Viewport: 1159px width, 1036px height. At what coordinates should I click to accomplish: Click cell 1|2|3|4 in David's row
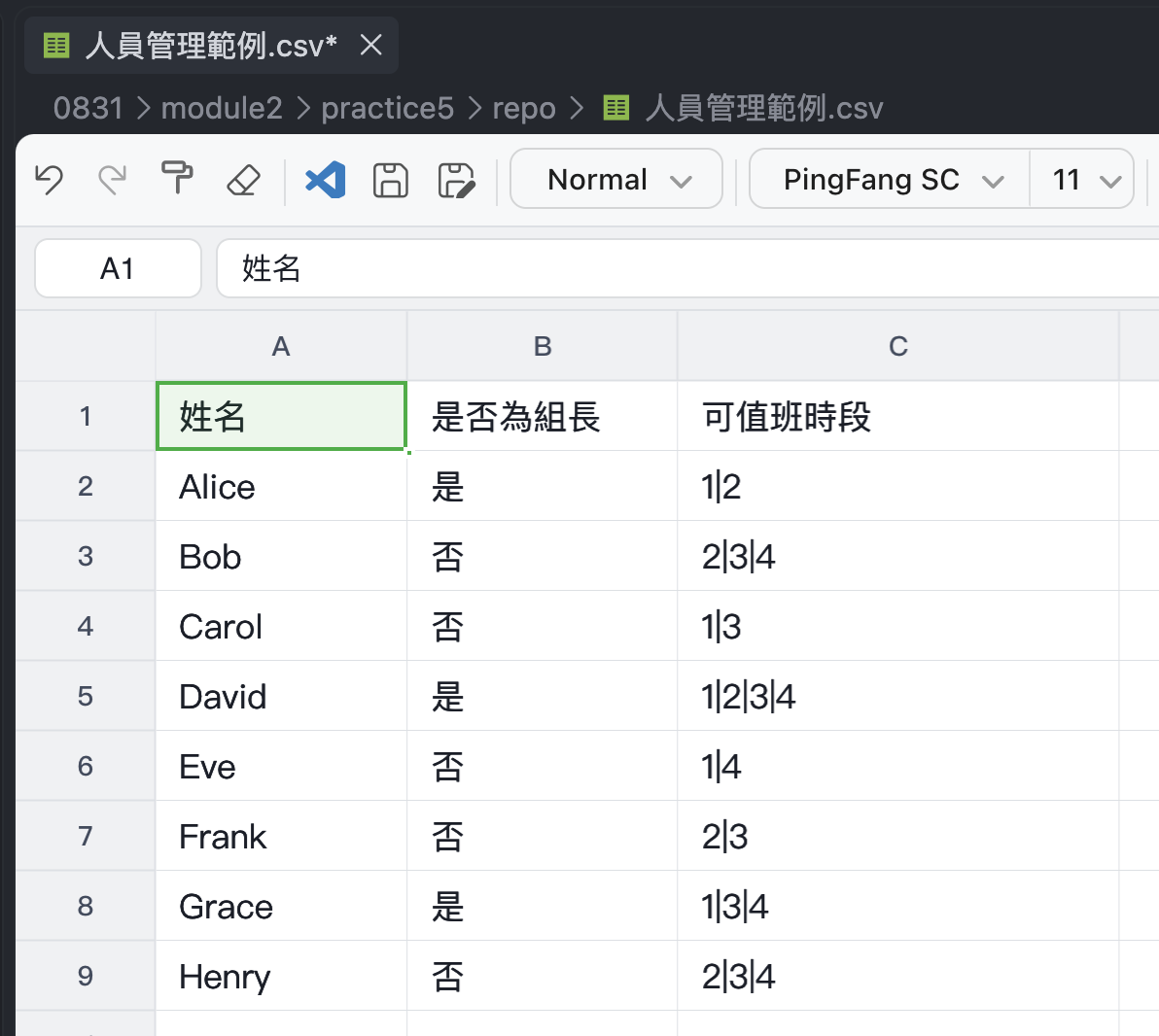(x=898, y=696)
